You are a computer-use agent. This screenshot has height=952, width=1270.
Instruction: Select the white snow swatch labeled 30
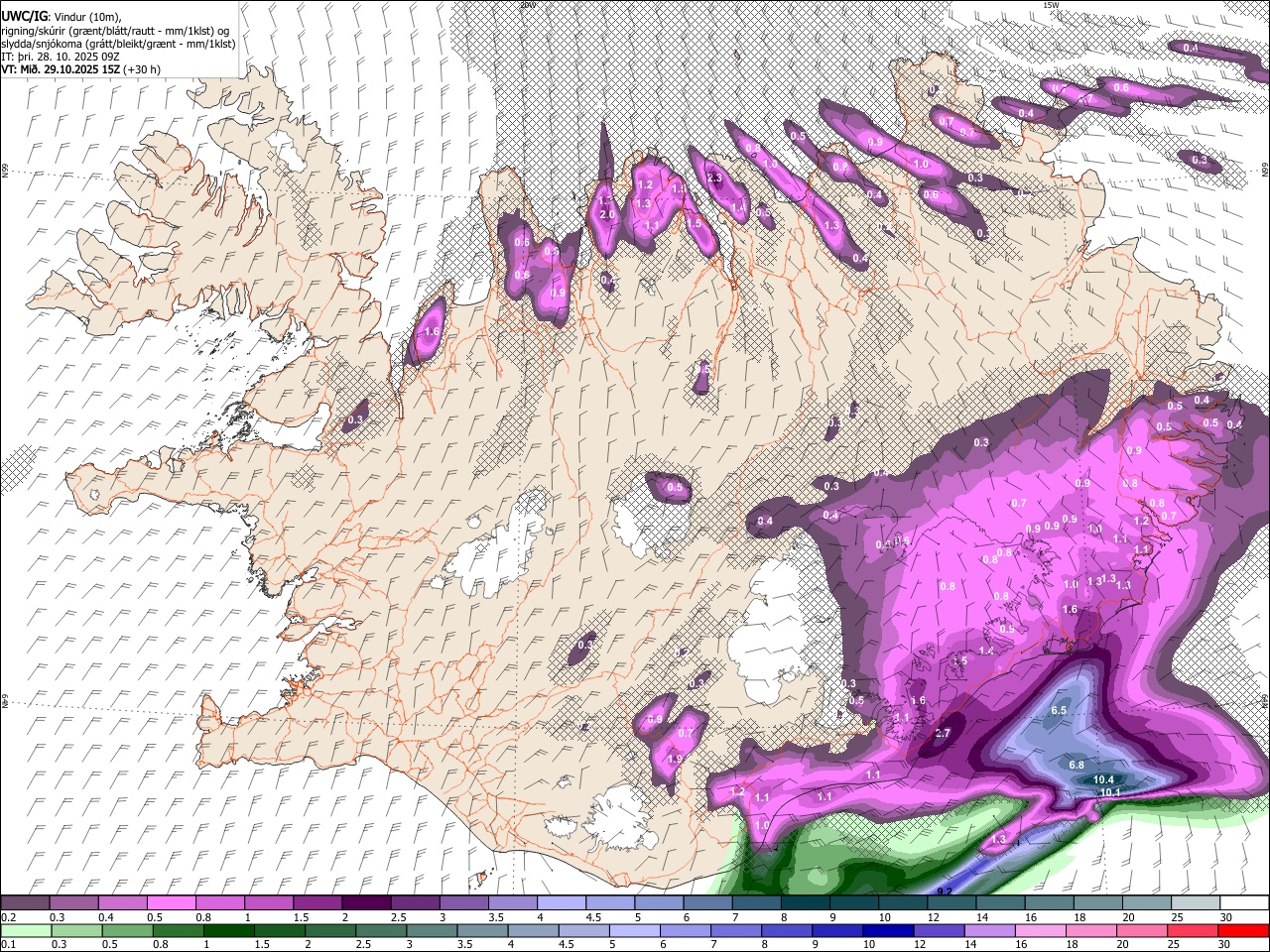pos(1243,903)
